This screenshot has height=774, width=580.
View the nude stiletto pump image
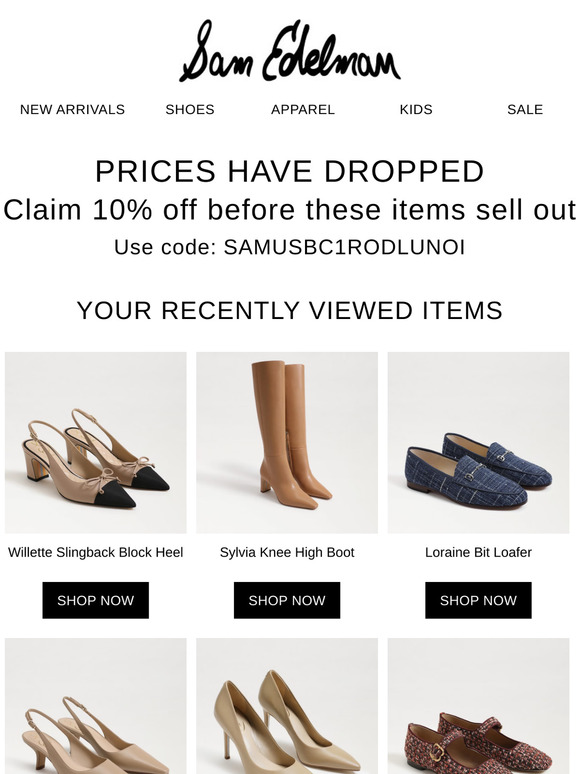pyautogui.click(x=287, y=706)
